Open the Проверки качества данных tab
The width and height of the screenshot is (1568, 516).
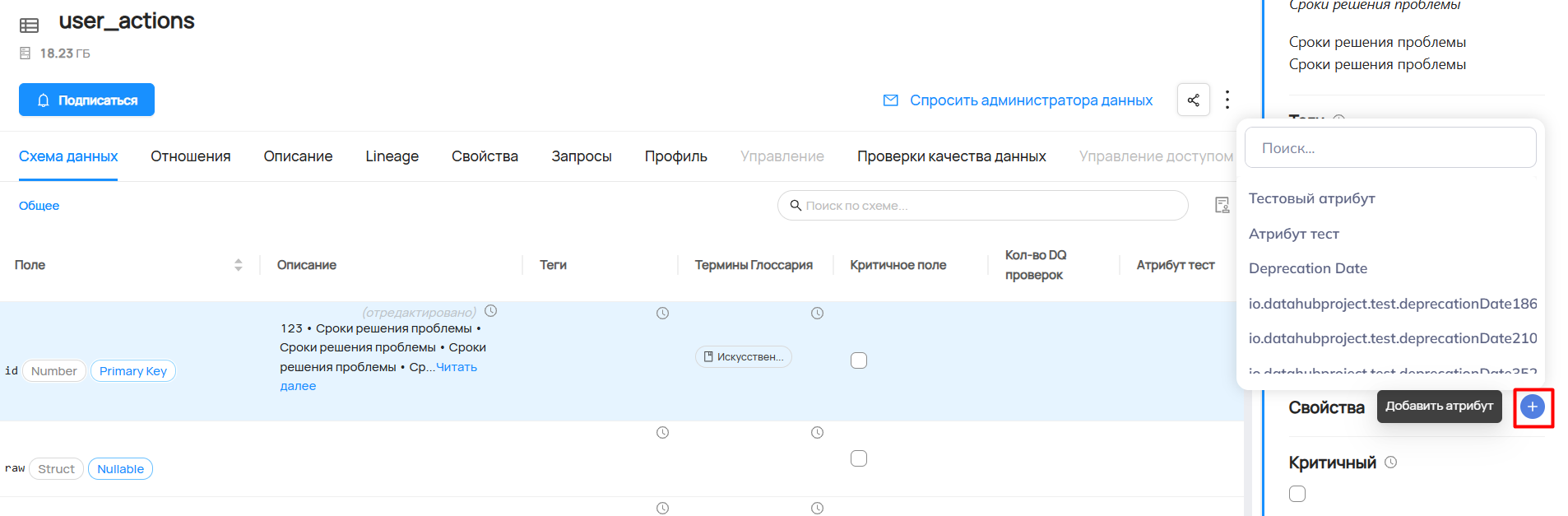click(951, 156)
